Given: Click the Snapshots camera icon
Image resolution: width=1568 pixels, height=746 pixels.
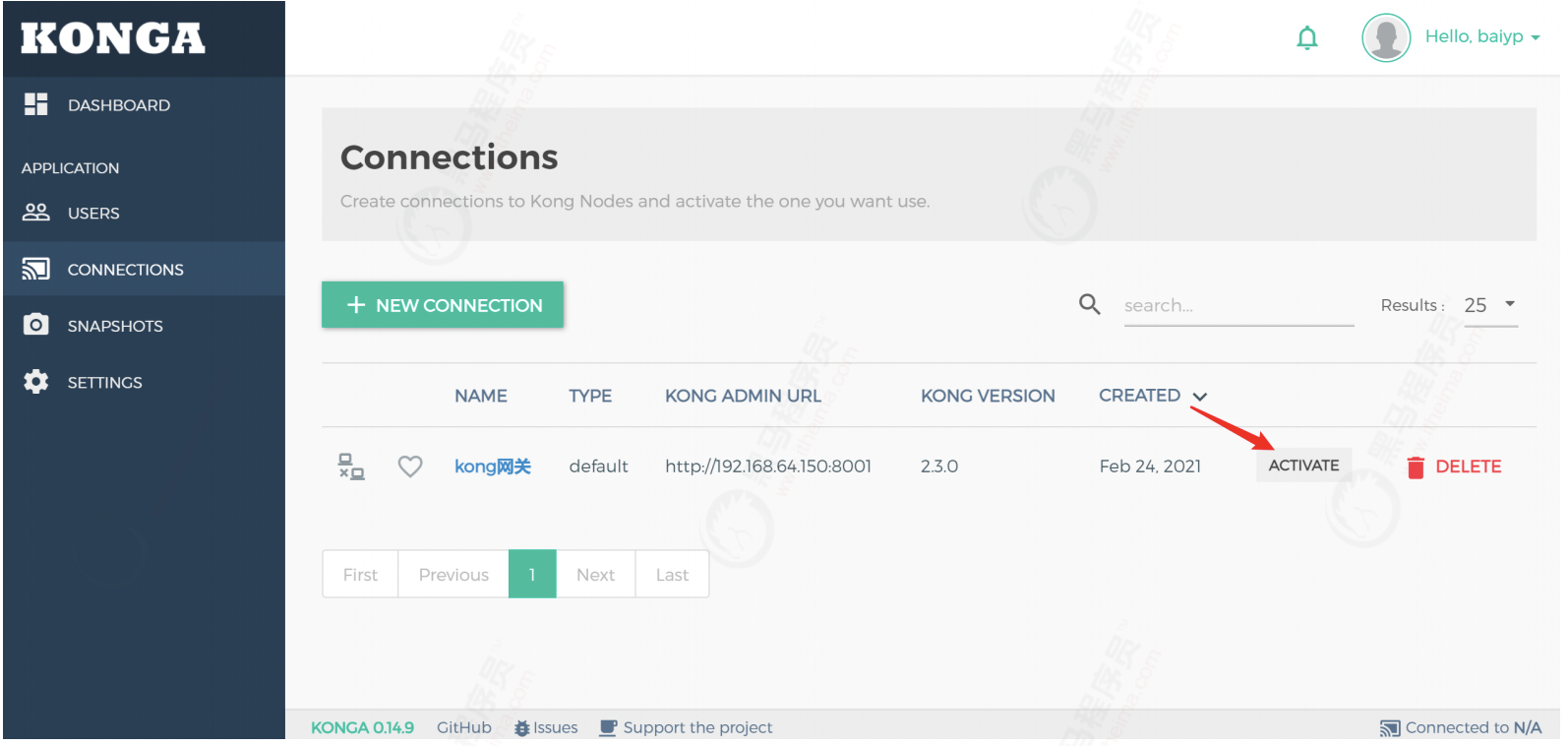Looking at the screenshot, I should click(36, 325).
